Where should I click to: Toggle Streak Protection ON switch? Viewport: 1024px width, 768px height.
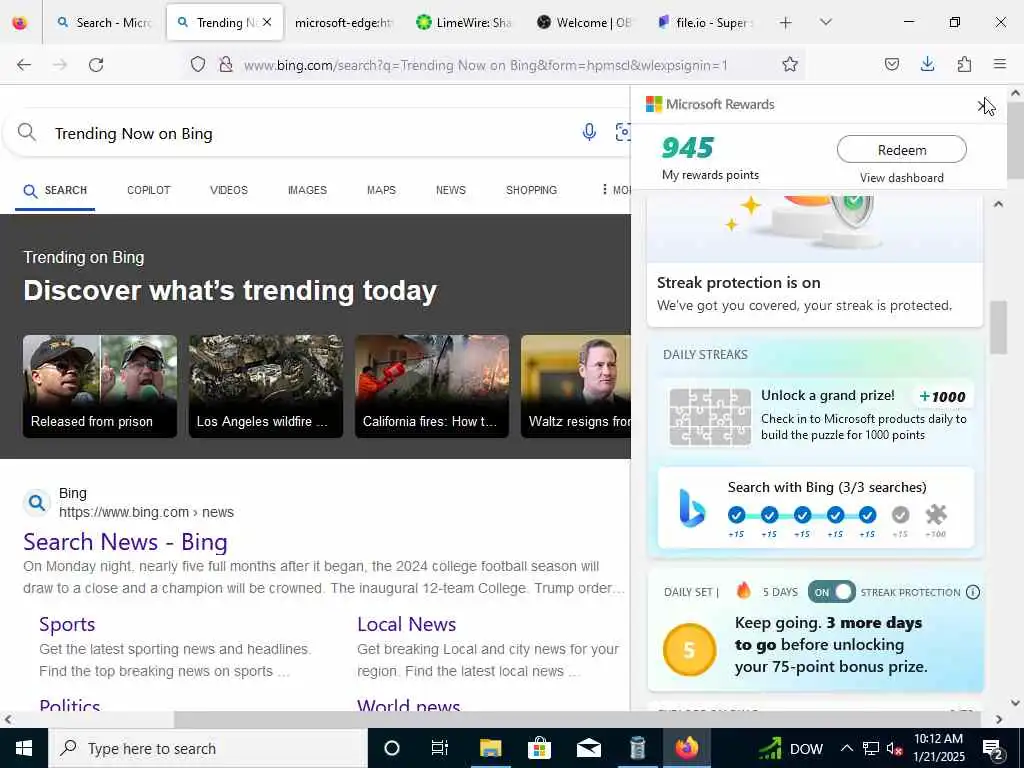click(x=831, y=592)
